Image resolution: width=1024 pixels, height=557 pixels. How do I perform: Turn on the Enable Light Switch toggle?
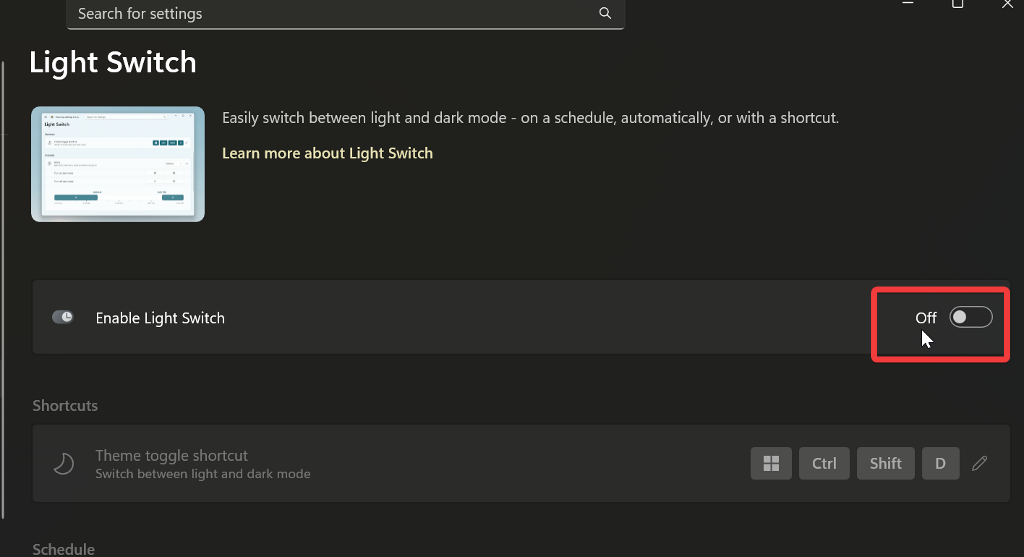[970, 317]
